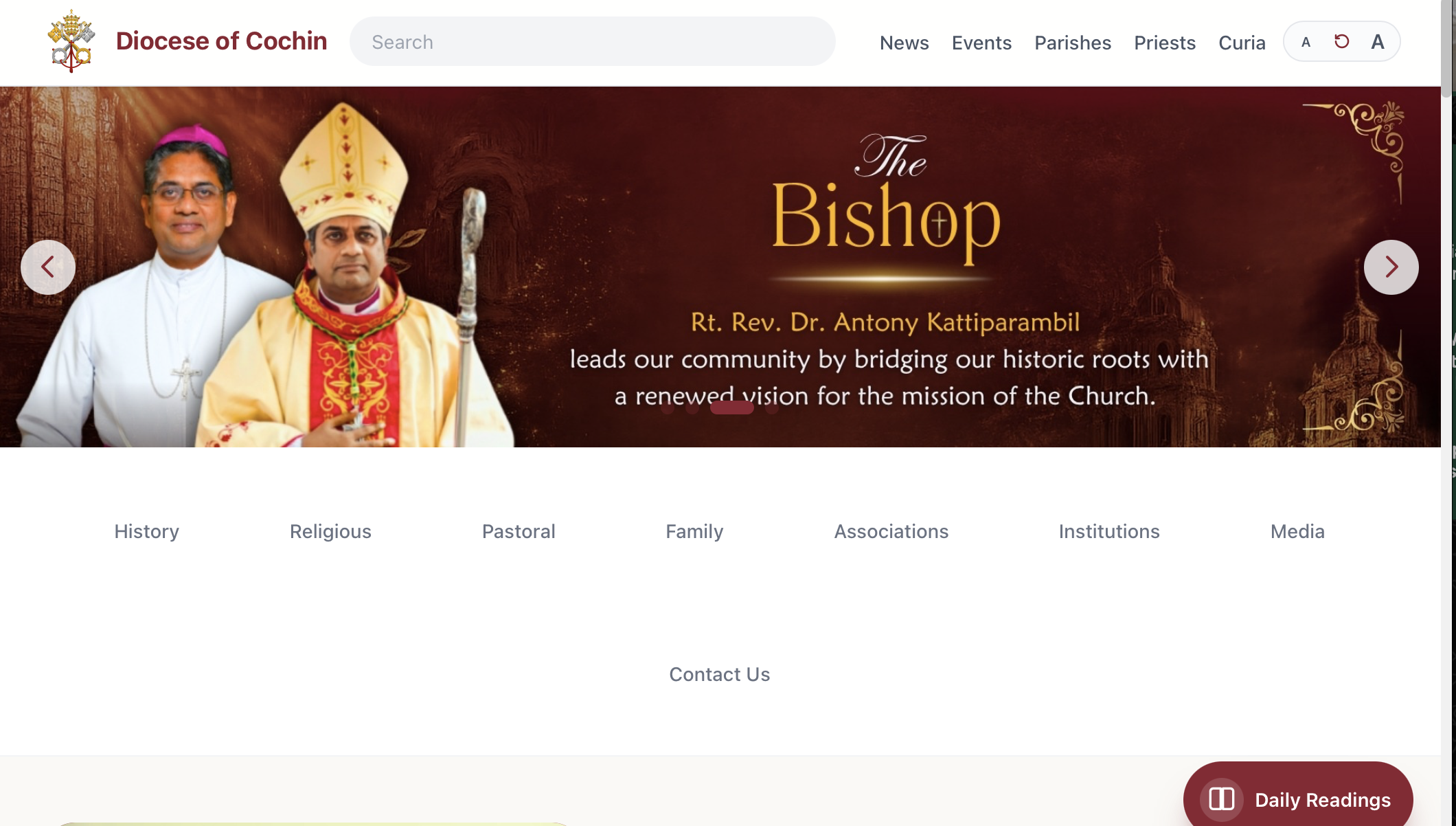1456x826 pixels.
Task: Navigate to the Priests page
Action: (1165, 43)
